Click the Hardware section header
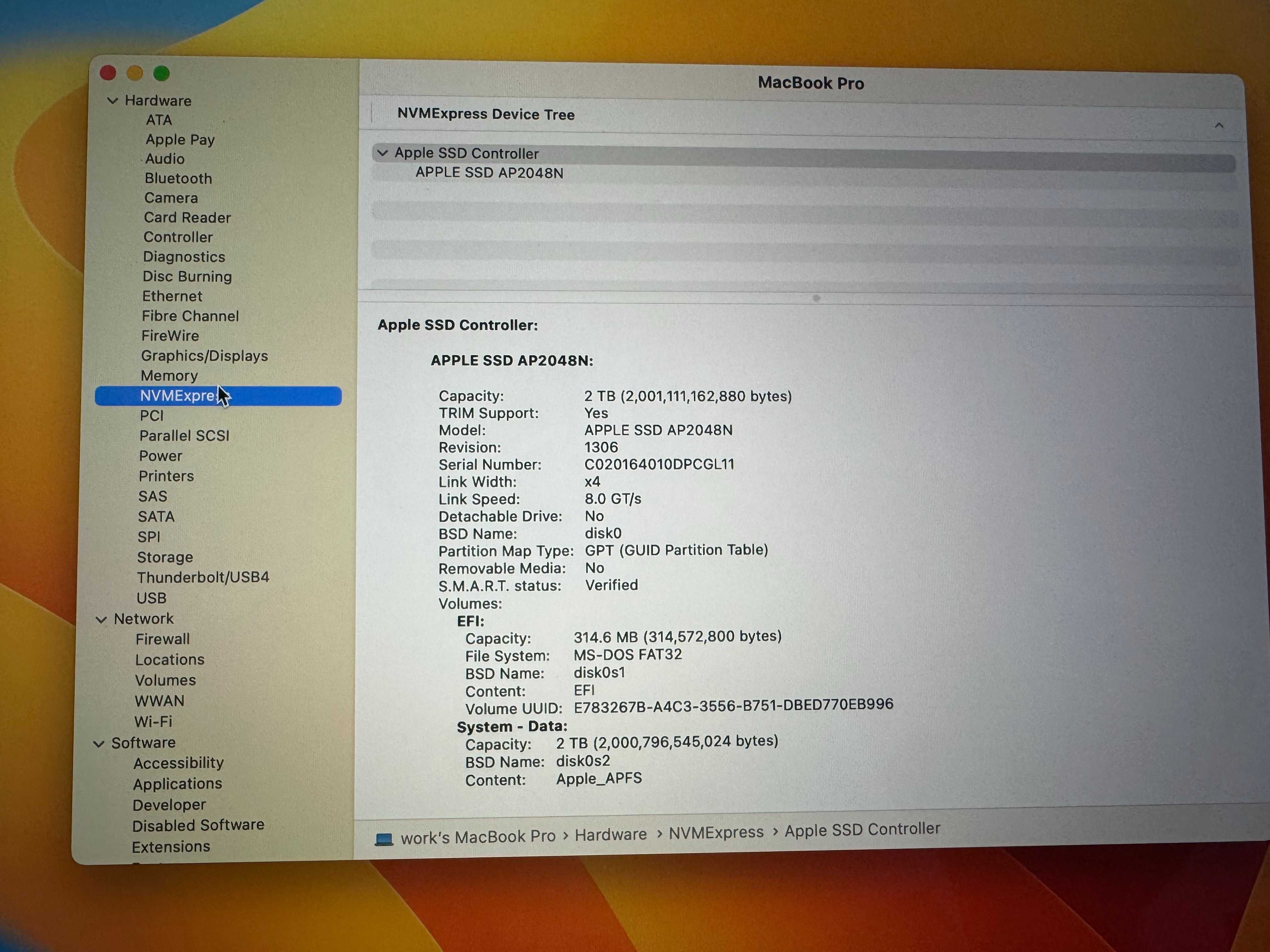This screenshot has width=1270, height=952. pyautogui.click(x=158, y=101)
